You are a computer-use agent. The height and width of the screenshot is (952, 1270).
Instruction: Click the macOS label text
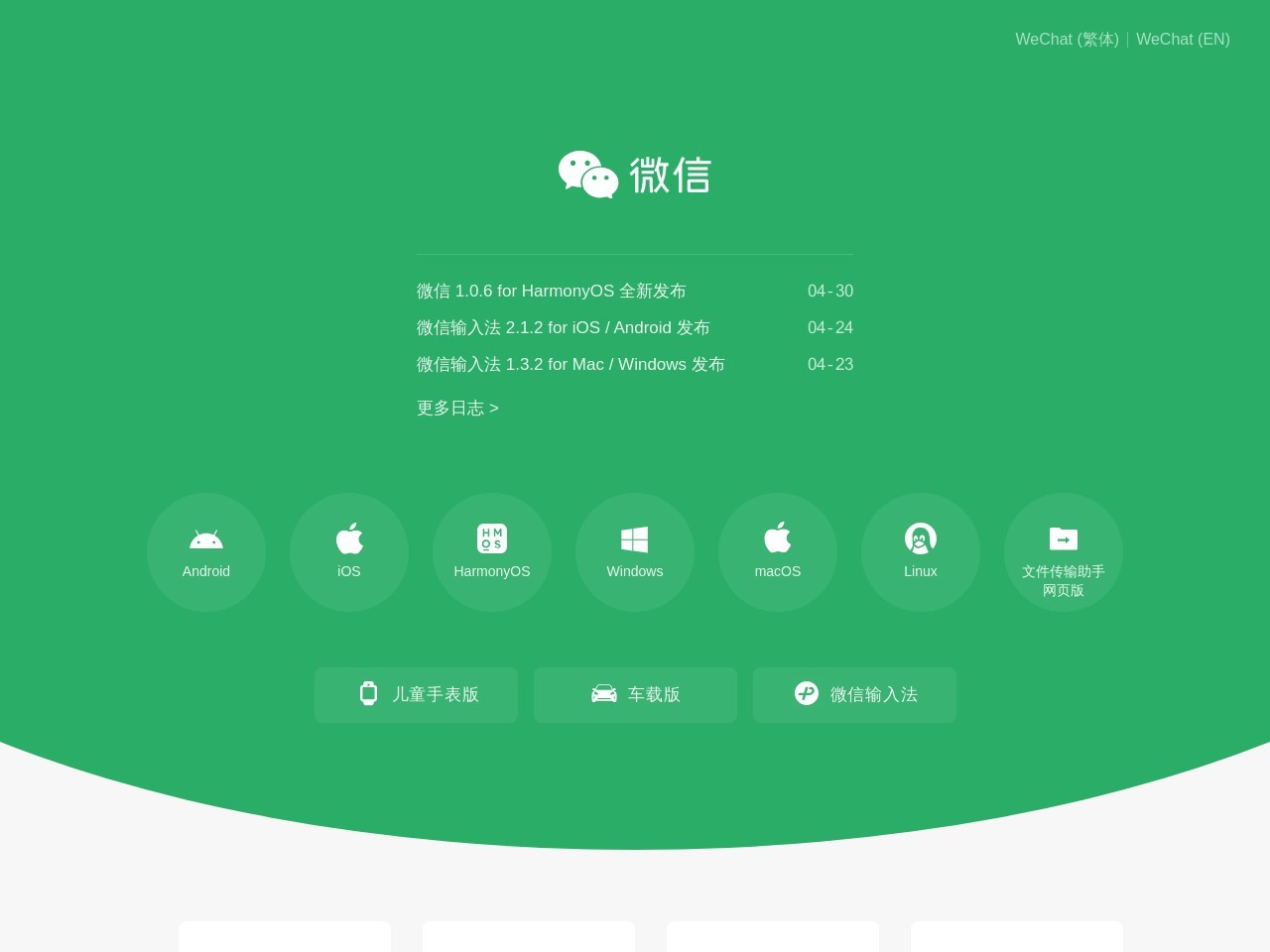[x=778, y=571]
